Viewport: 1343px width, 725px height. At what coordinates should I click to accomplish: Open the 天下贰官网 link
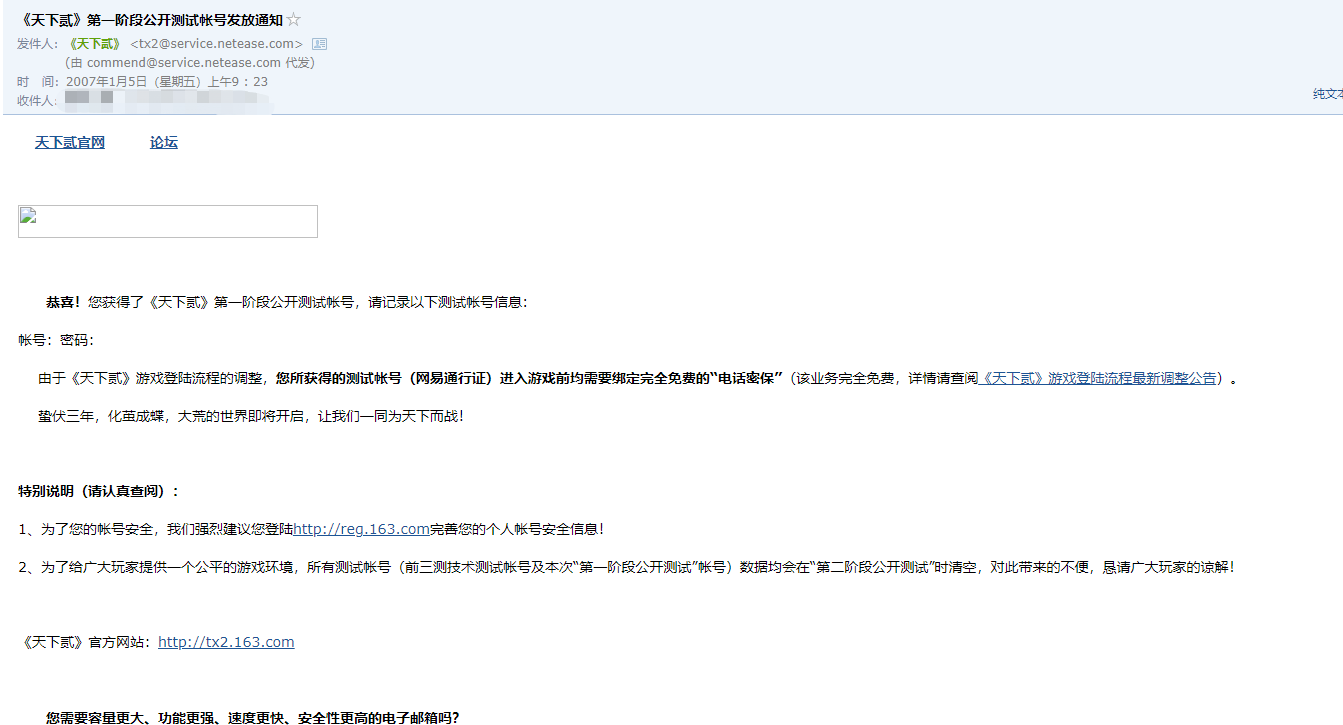(x=70, y=143)
